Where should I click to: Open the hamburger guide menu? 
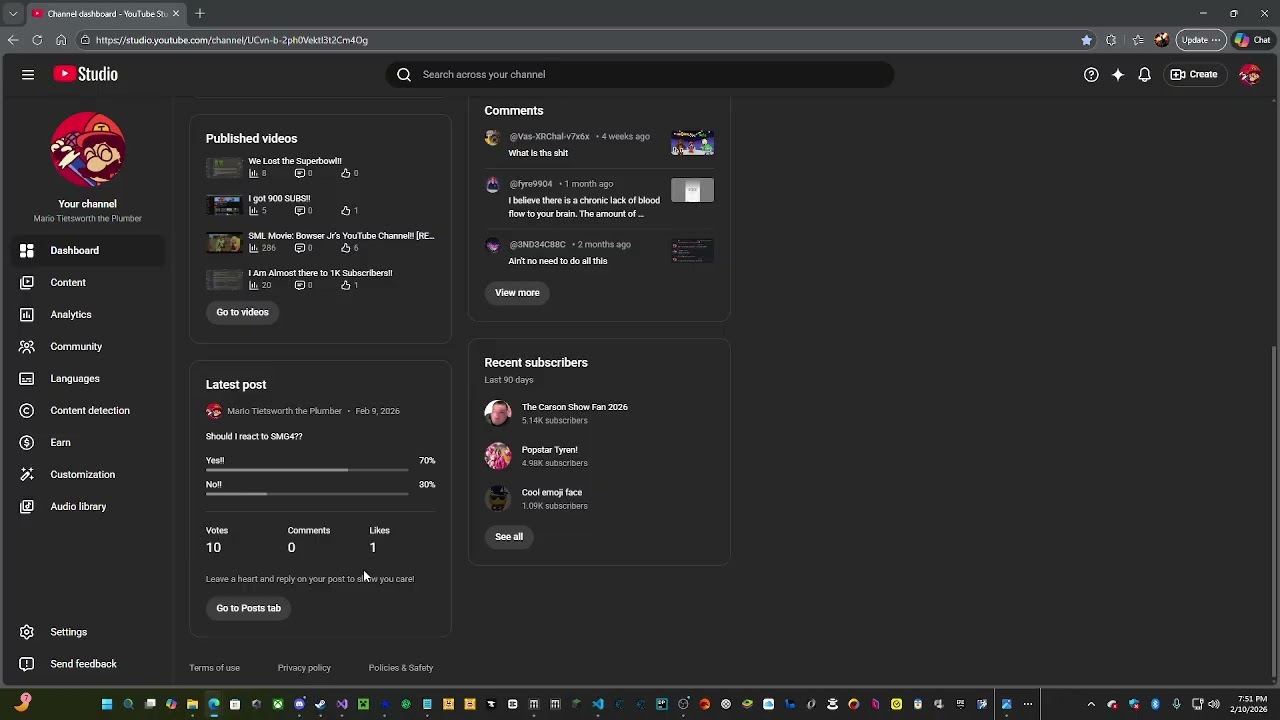28,74
